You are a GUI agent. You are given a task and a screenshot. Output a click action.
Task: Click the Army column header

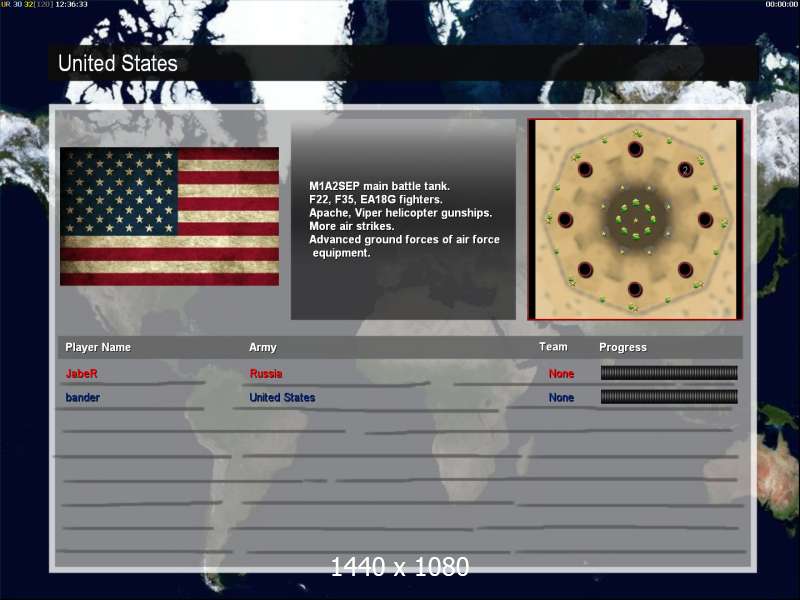(x=263, y=347)
